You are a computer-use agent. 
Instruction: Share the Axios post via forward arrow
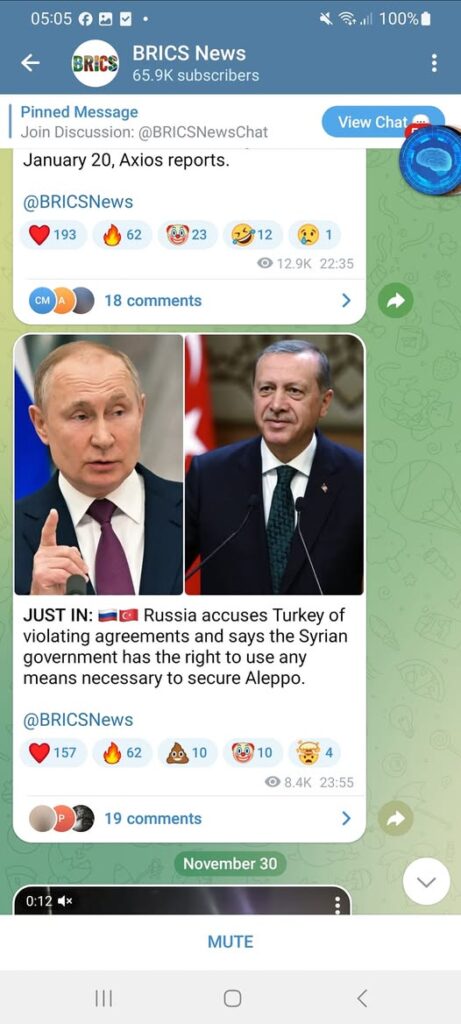[396, 300]
